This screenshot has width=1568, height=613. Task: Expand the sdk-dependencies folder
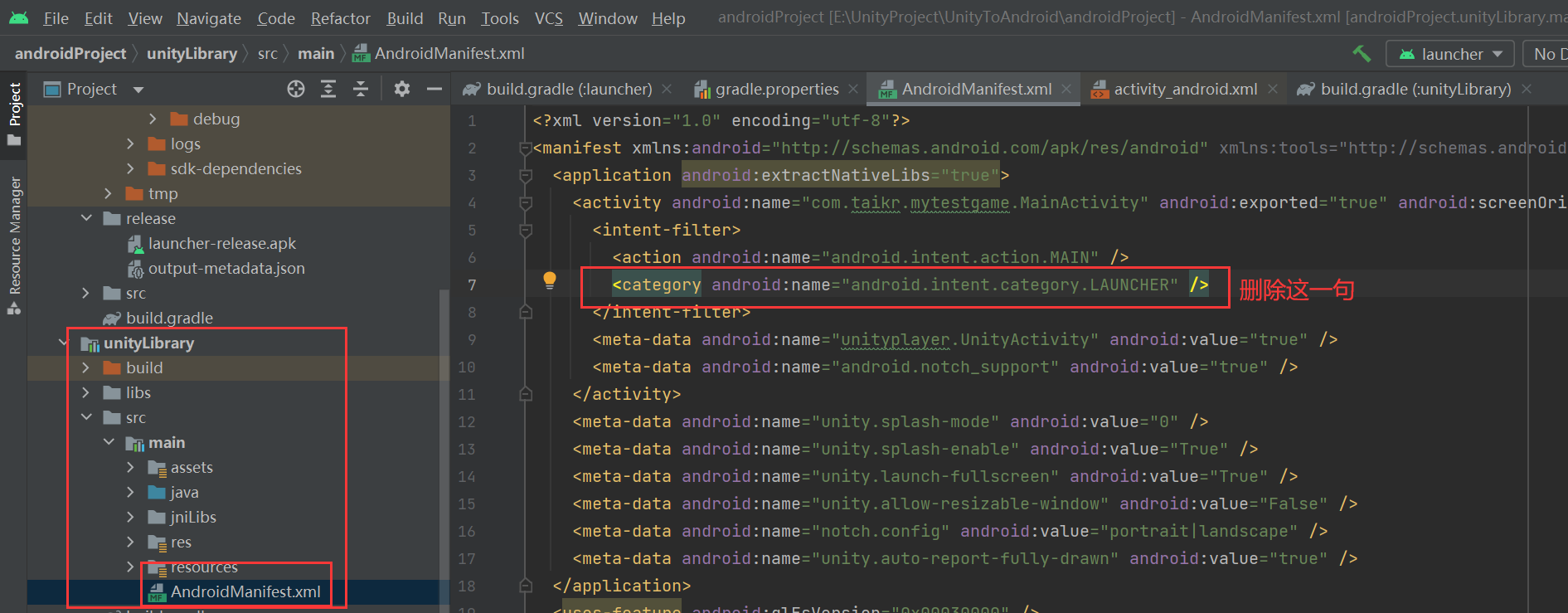pos(130,169)
